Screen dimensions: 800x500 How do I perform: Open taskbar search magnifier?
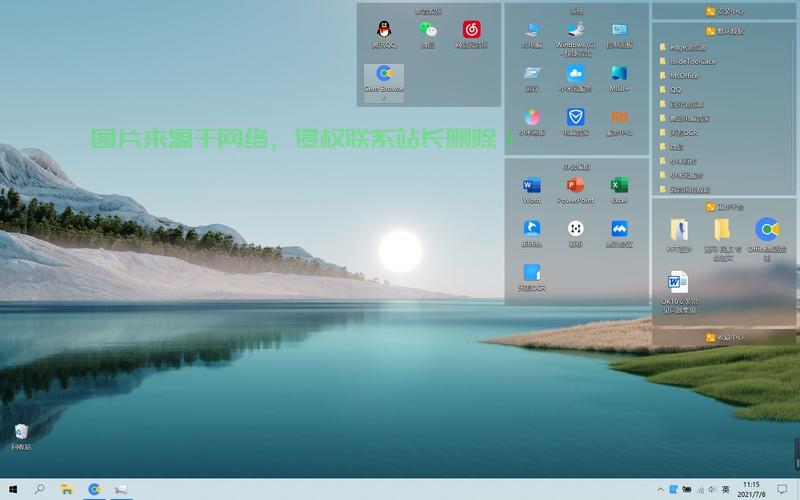tap(40, 489)
